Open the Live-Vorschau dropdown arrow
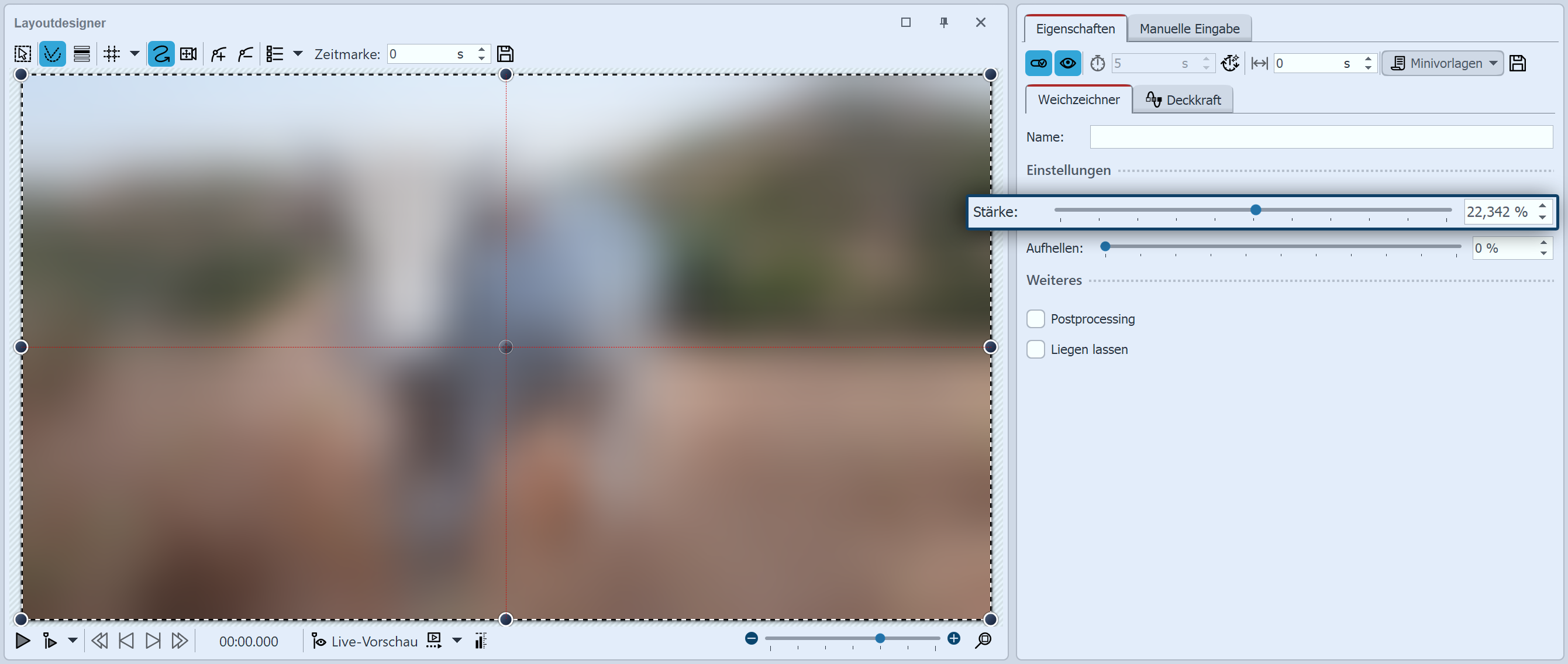 [x=457, y=641]
